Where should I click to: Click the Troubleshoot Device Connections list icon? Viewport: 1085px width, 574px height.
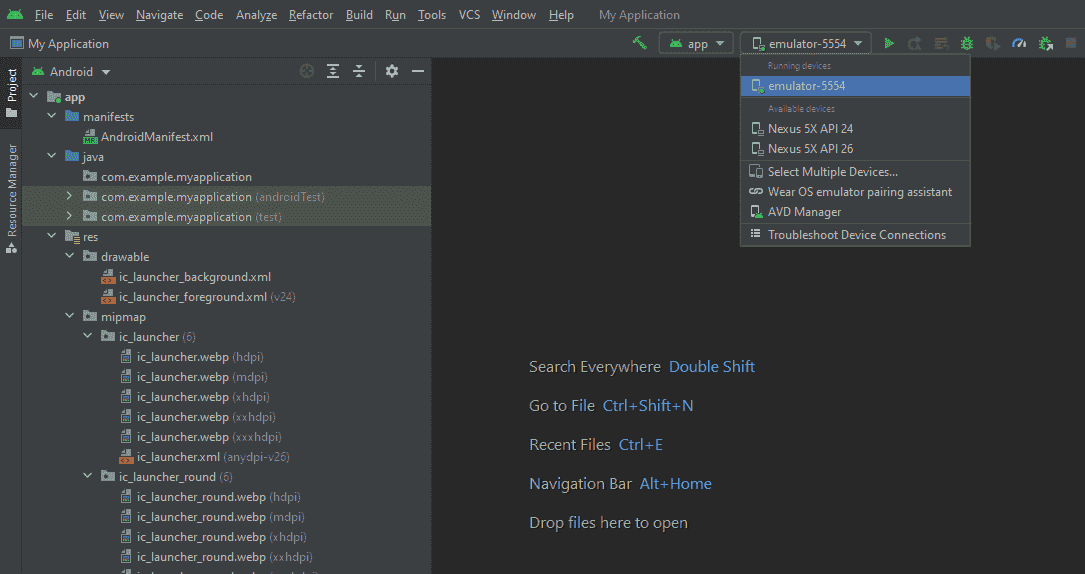pyautogui.click(x=756, y=234)
